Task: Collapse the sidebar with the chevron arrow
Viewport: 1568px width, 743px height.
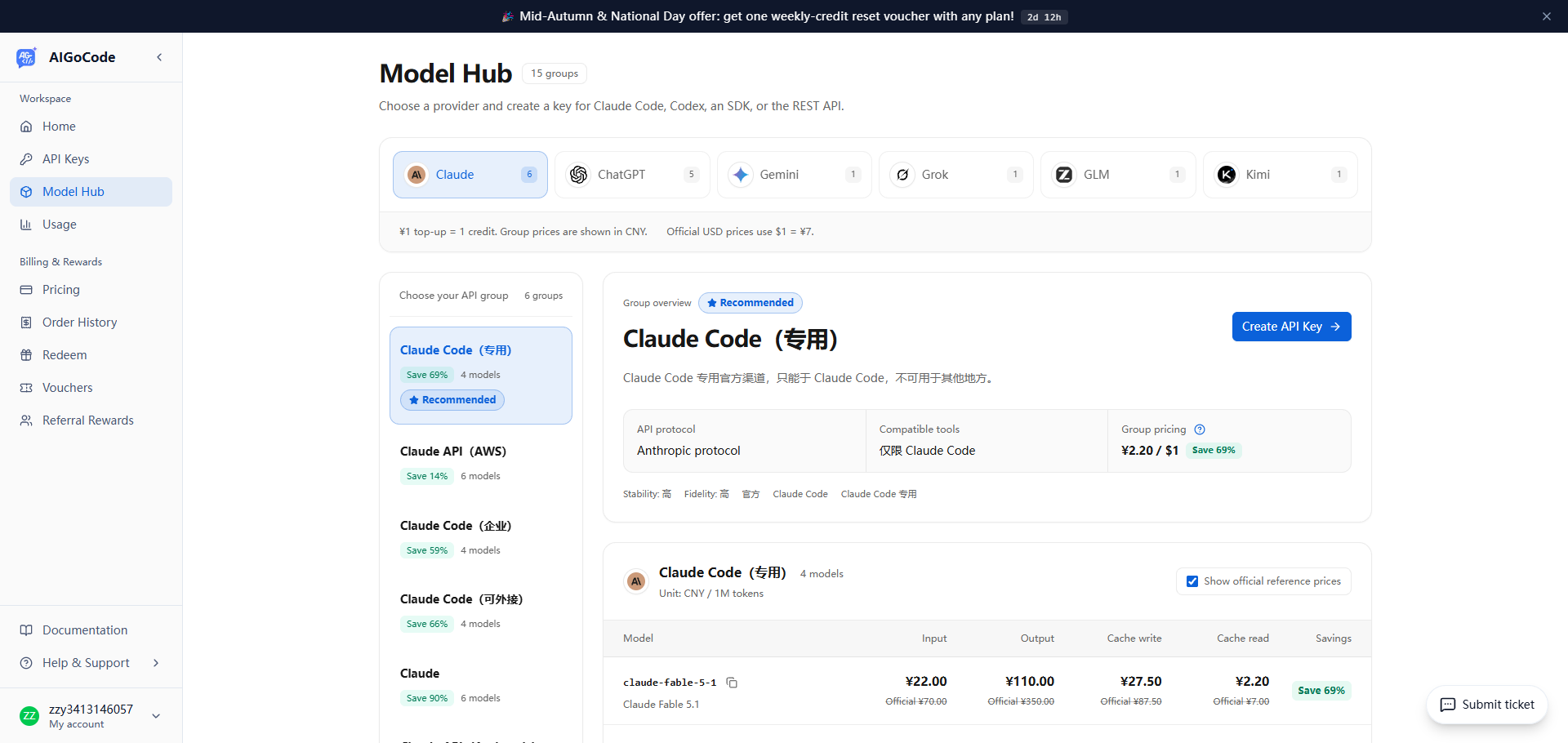Action: pos(159,57)
